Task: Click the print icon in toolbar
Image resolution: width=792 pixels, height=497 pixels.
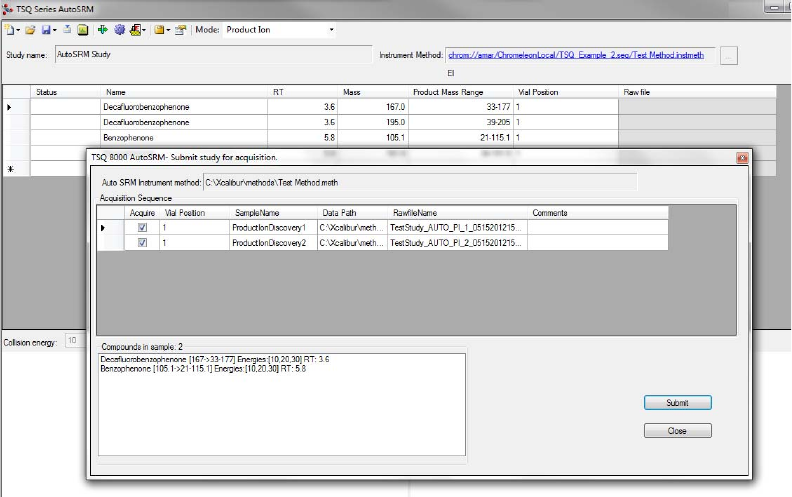Action: pos(66,30)
